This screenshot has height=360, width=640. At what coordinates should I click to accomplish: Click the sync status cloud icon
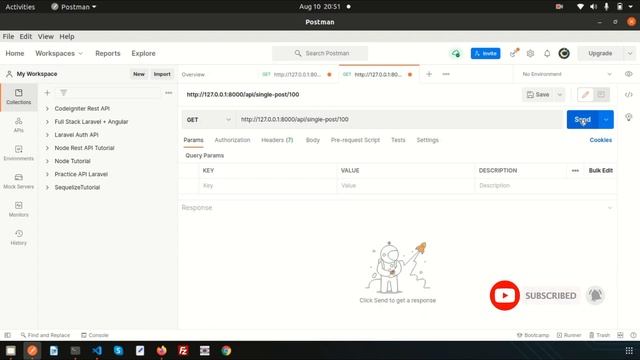point(456,53)
